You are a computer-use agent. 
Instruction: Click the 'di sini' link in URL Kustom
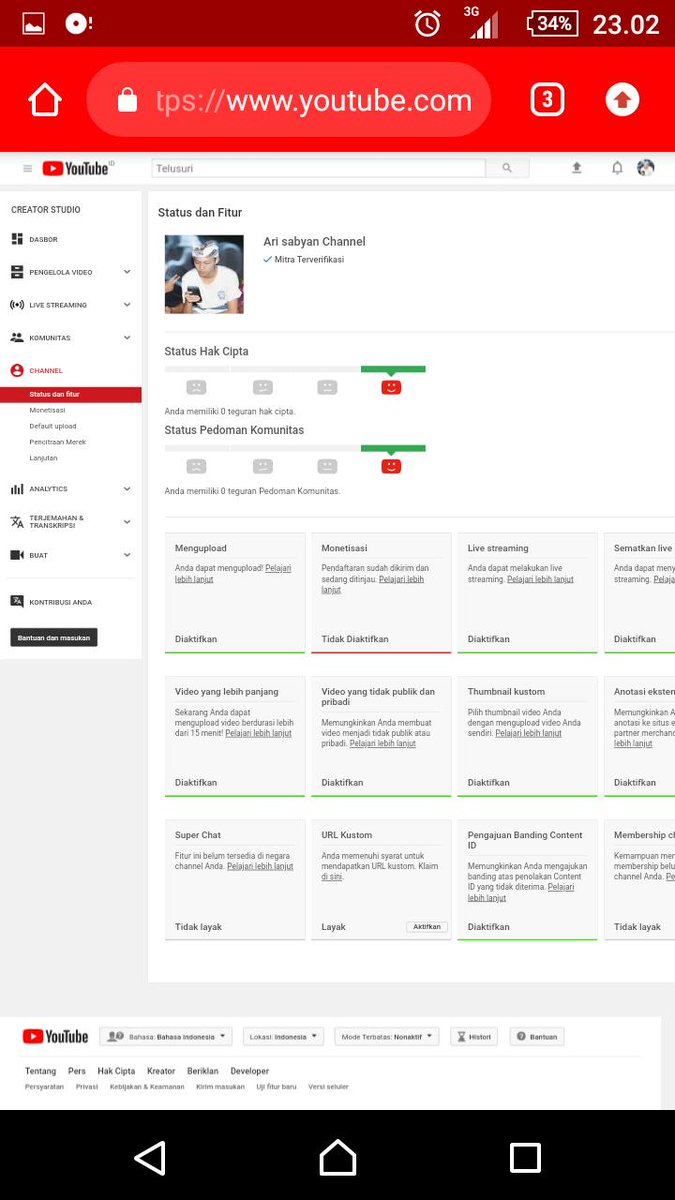331,877
